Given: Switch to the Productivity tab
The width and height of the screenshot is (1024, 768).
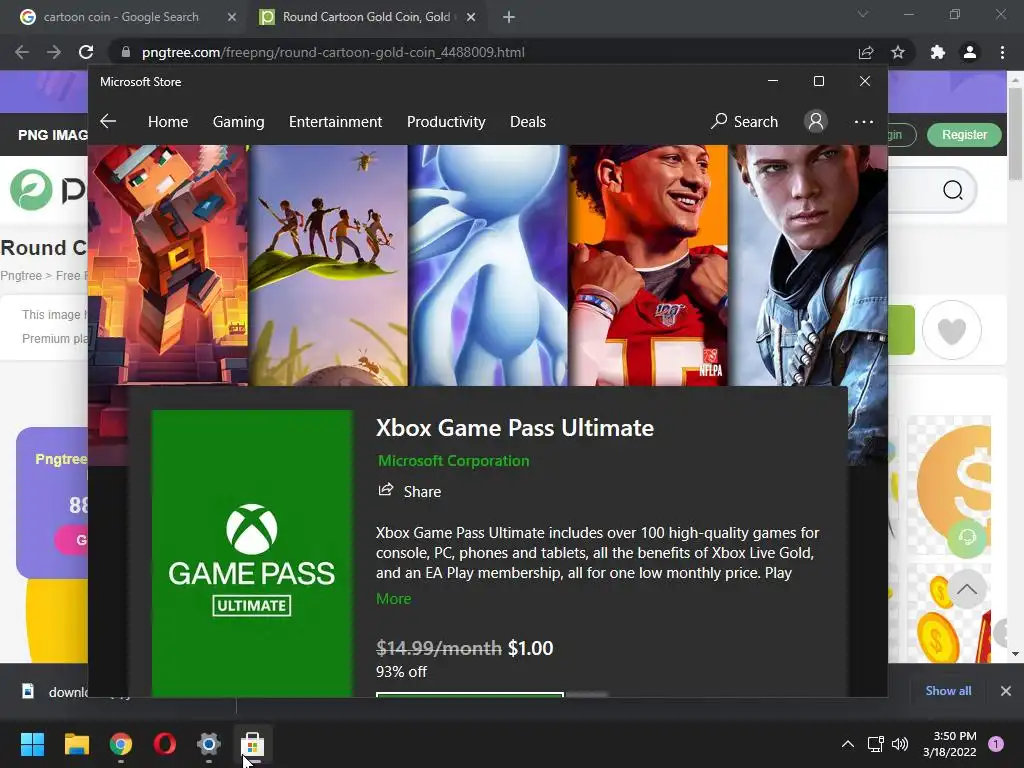Looking at the screenshot, I should [446, 121].
